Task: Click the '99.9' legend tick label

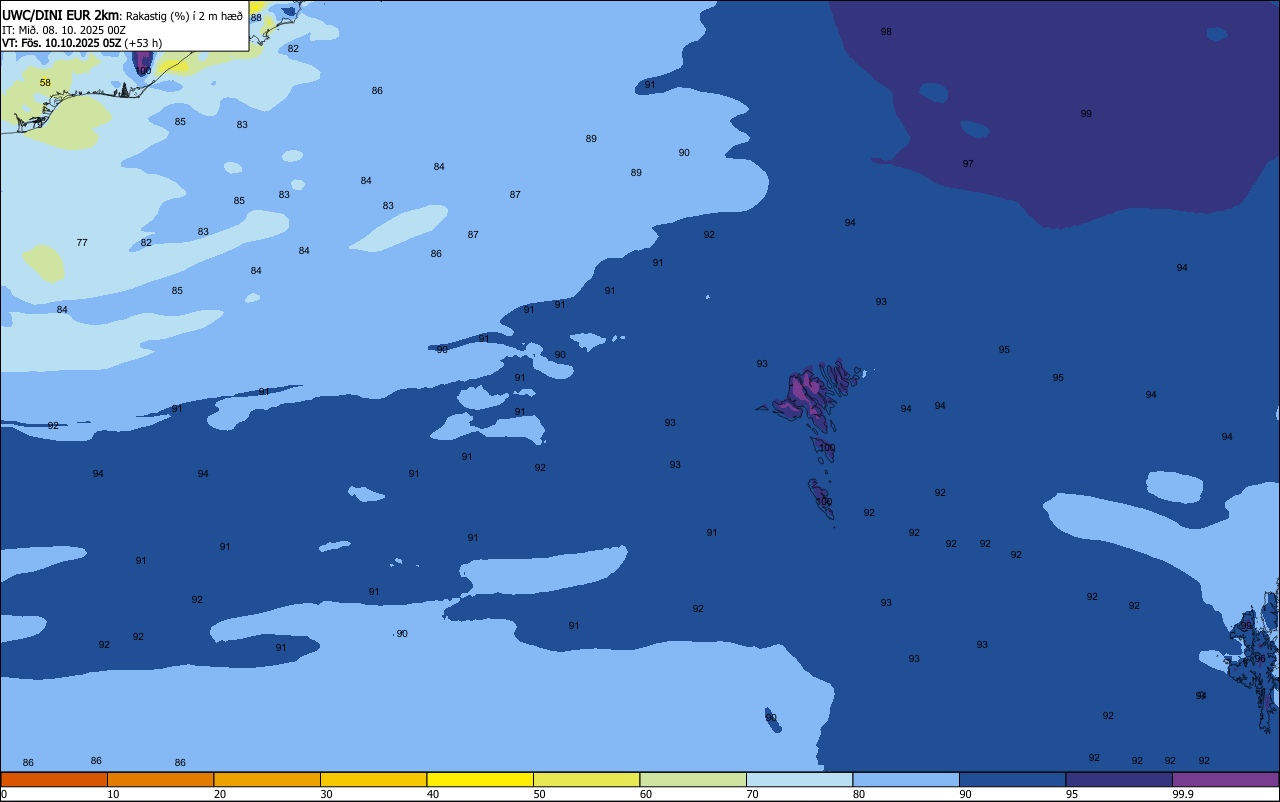Action: [x=1183, y=794]
